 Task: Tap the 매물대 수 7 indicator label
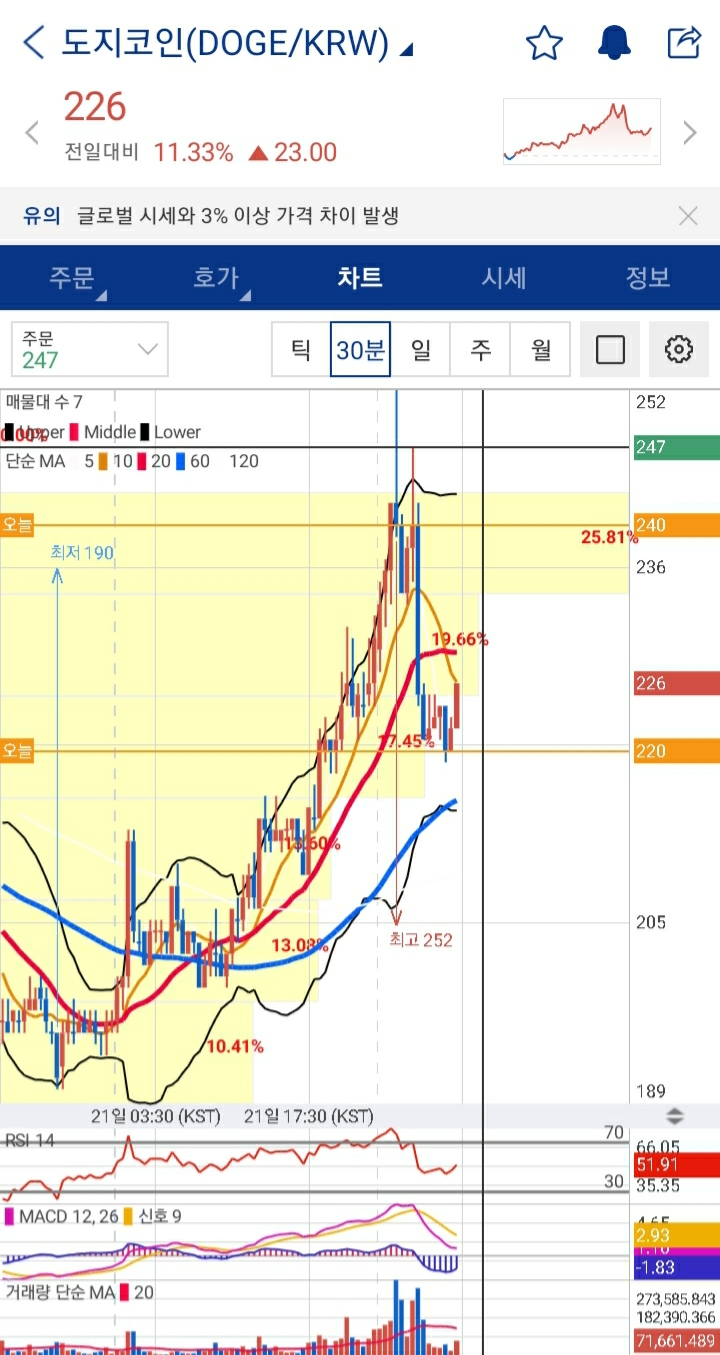[x=45, y=402]
